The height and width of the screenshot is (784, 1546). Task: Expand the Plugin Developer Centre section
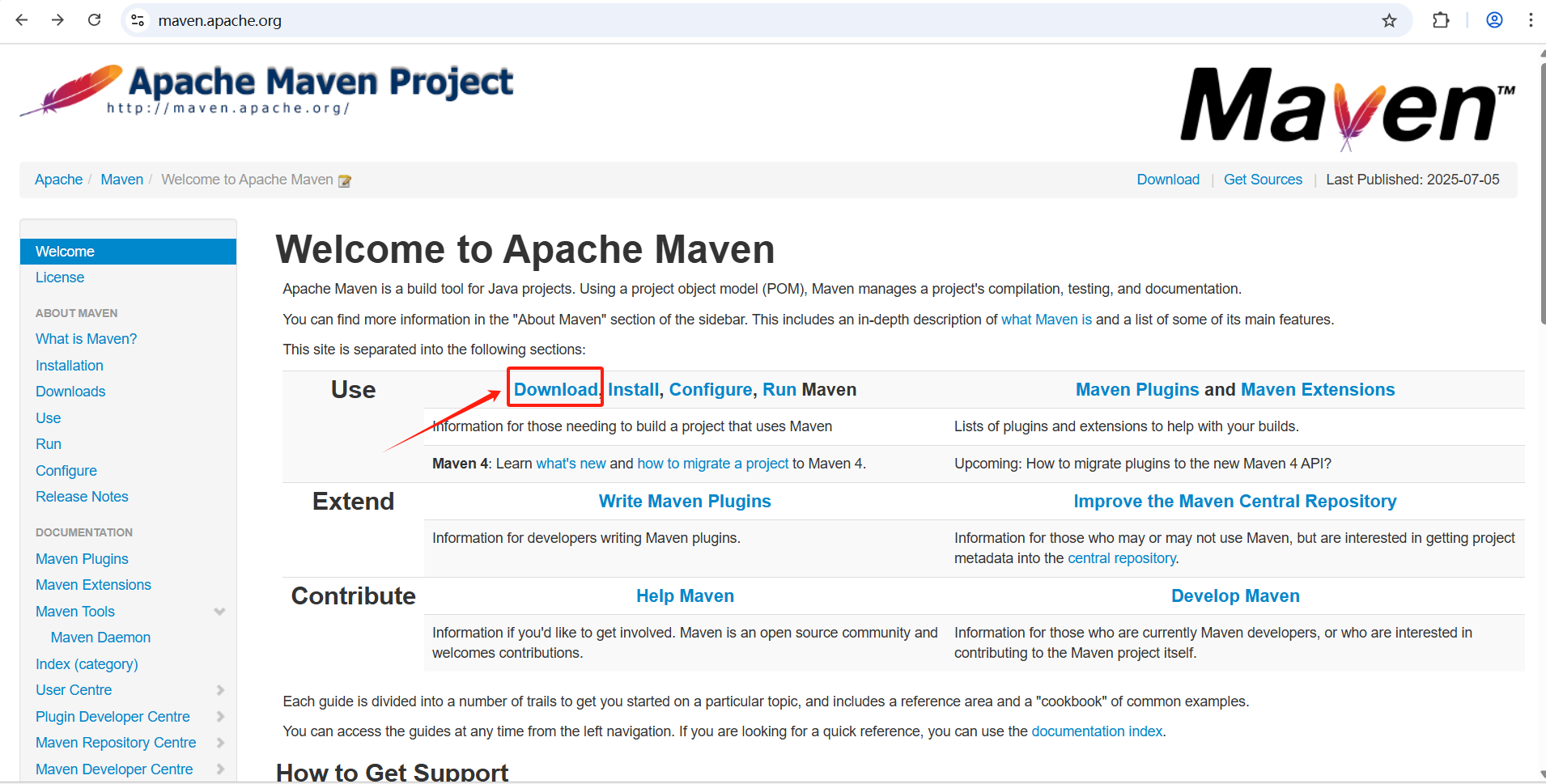[219, 717]
